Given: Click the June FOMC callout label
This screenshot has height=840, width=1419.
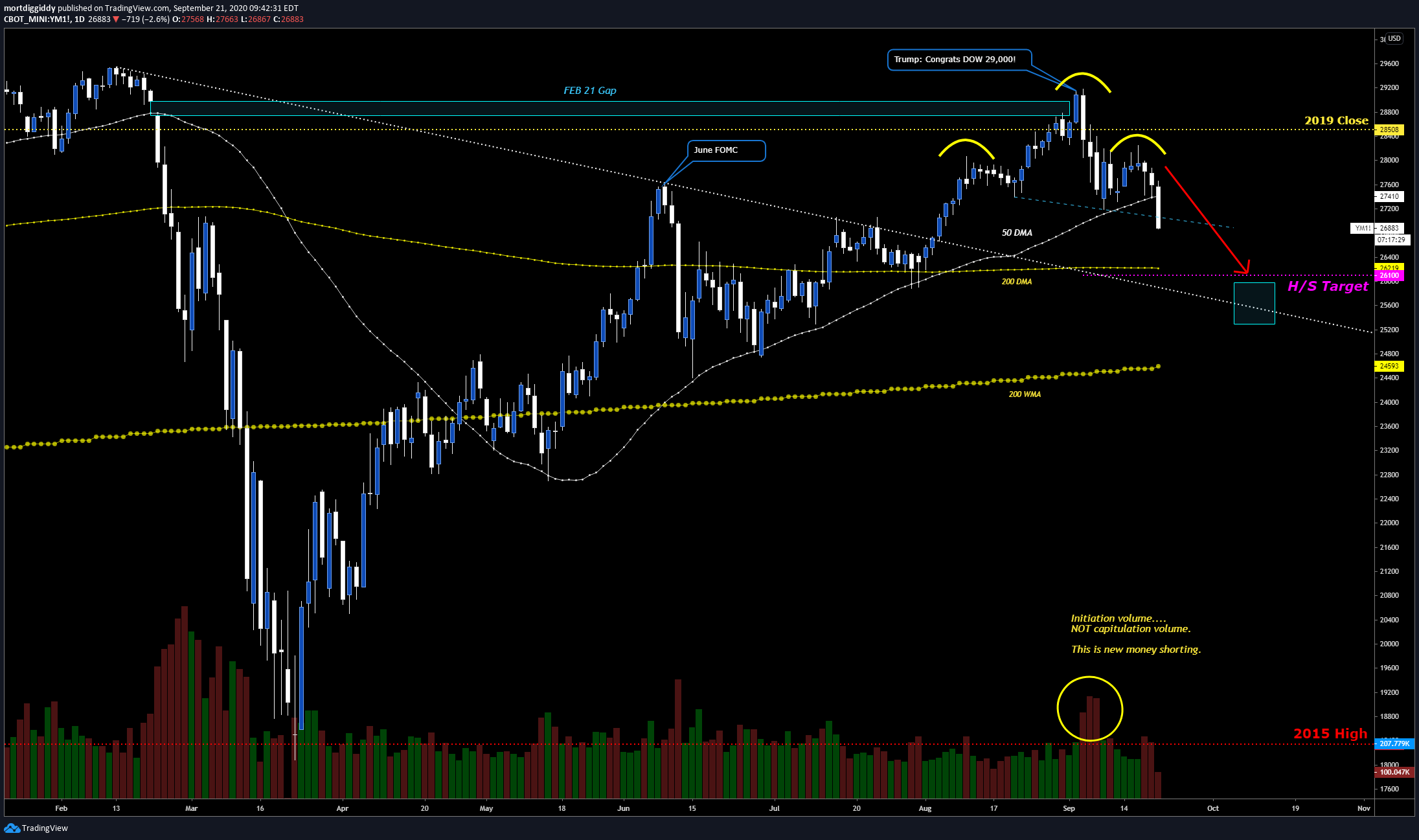Looking at the screenshot, I should pos(725,150).
